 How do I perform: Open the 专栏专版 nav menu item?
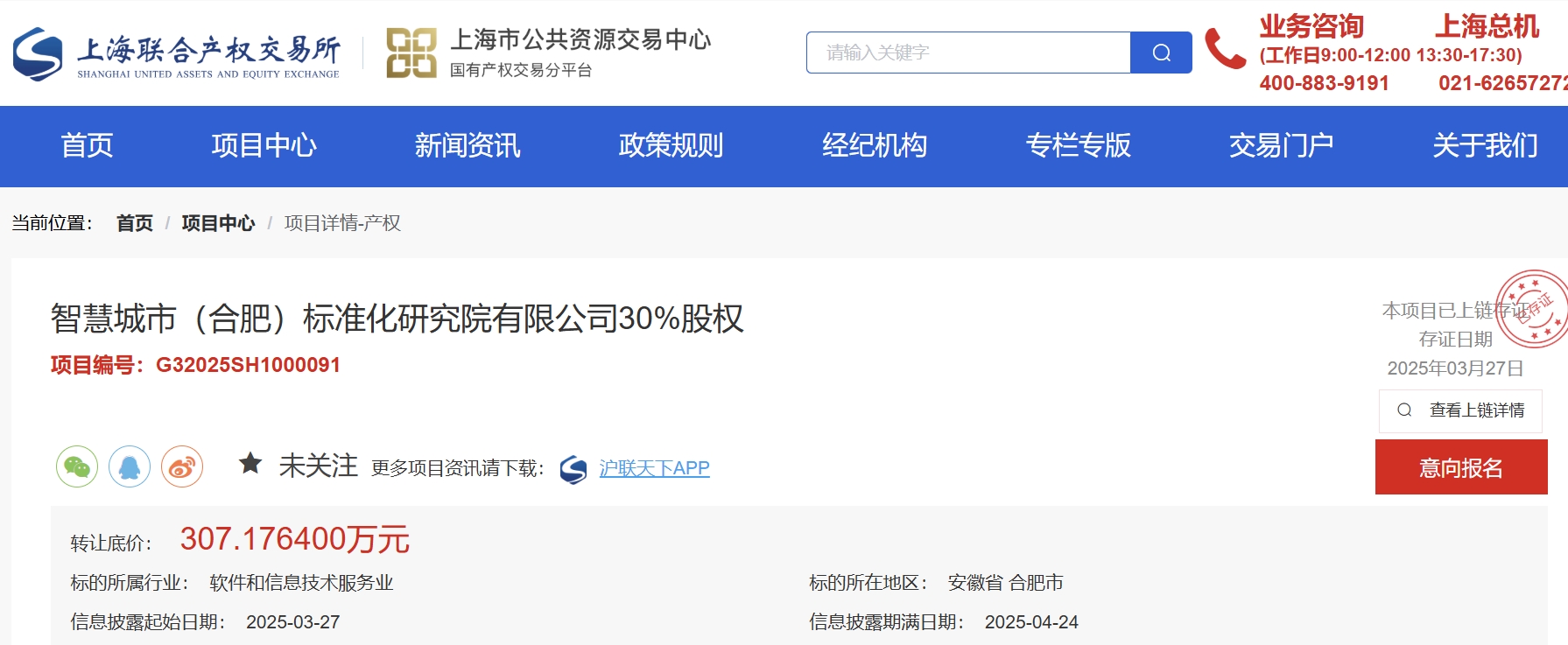click(1078, 145)
